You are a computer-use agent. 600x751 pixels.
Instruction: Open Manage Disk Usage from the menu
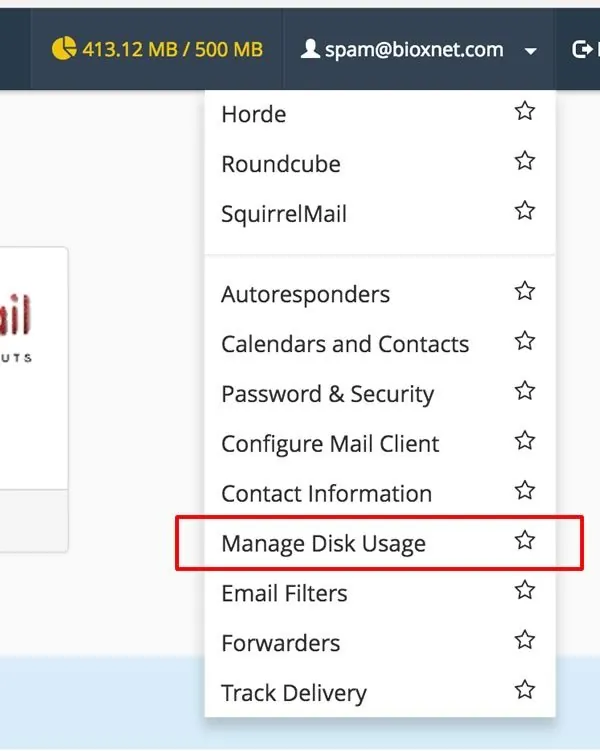[x=323, y=544]
